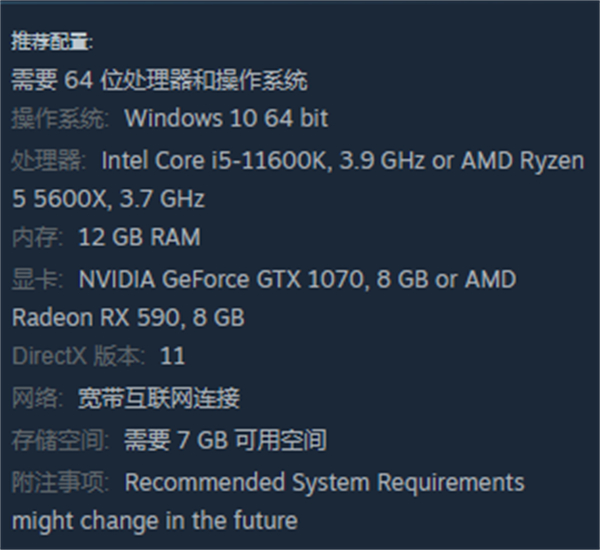Select Windows 10 64 bit text
Viewport: 600px width, 550px height.
click(226, 118)
